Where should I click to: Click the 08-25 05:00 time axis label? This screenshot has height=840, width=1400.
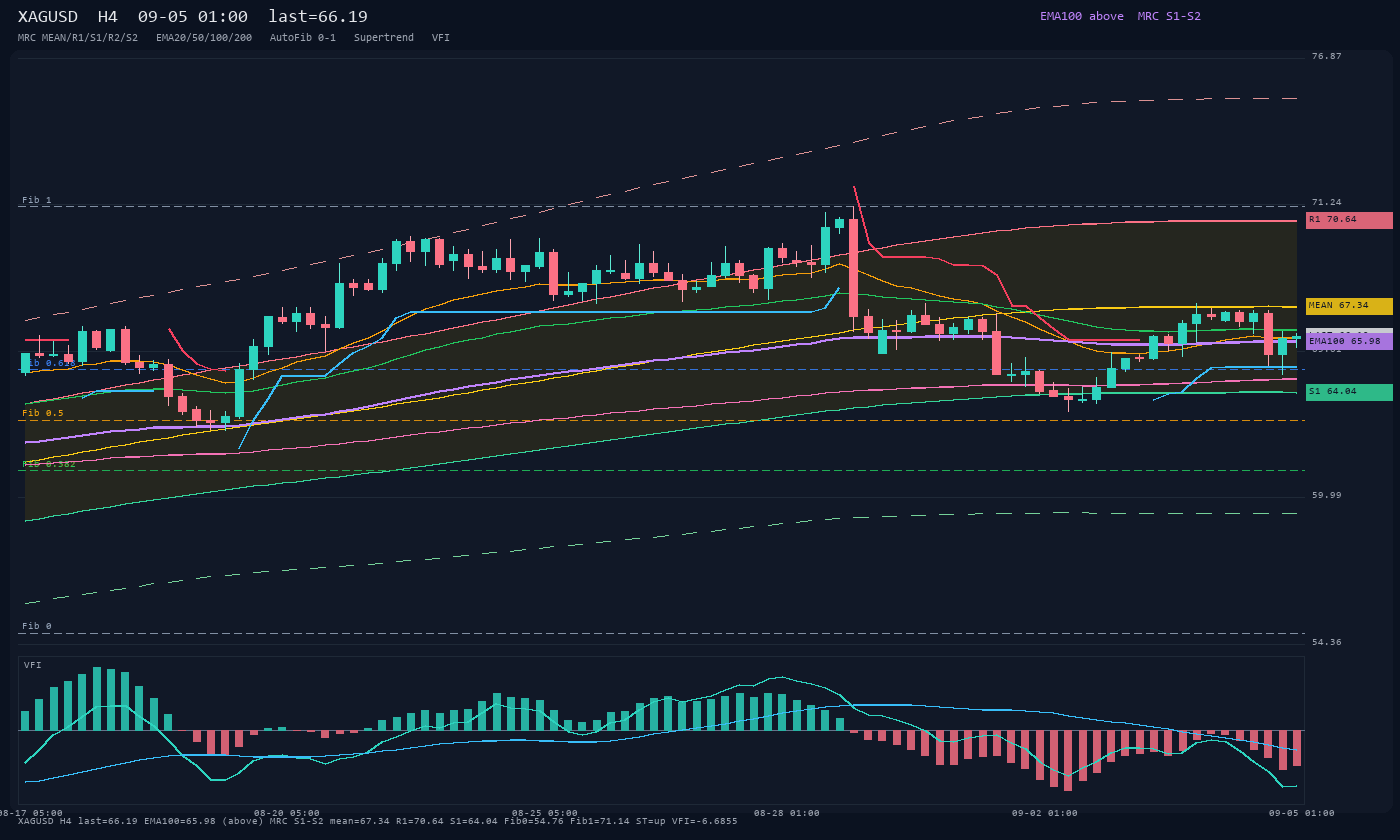tap(545, 813)
